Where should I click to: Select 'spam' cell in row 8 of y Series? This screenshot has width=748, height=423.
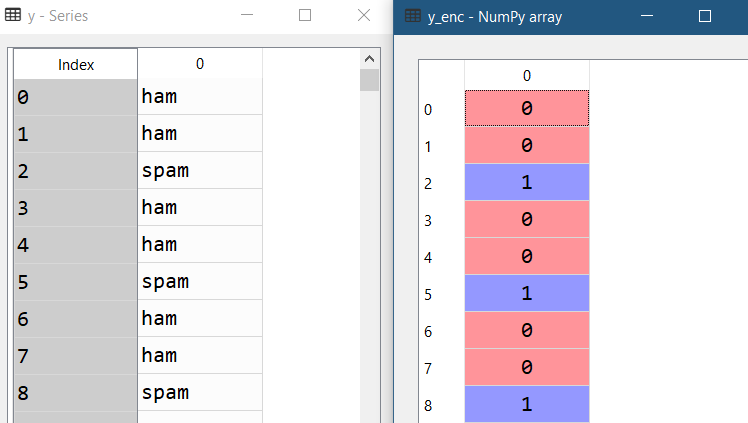tap(200, 392)
